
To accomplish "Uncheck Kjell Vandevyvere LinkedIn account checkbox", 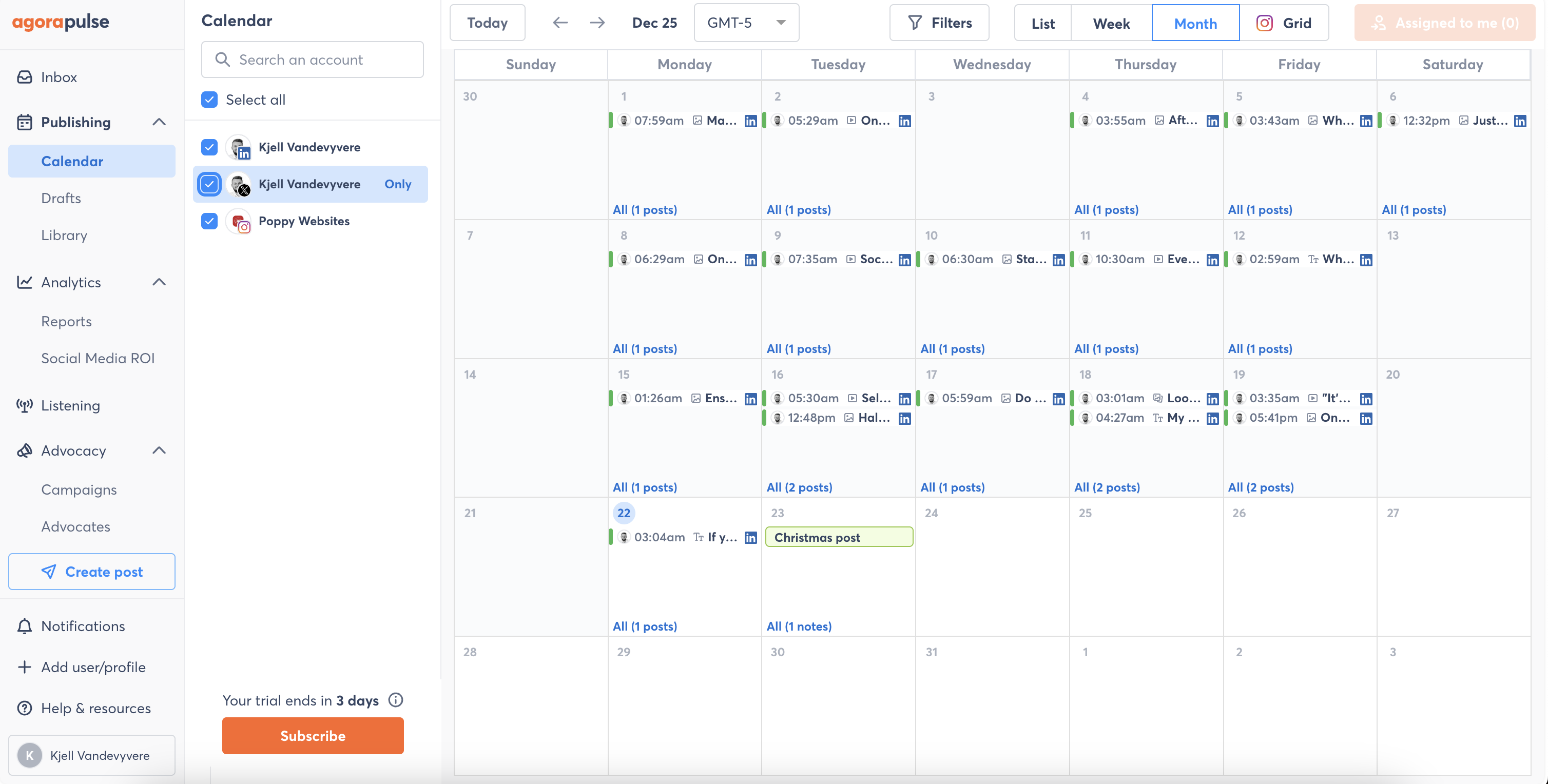I will coord(209,147).
